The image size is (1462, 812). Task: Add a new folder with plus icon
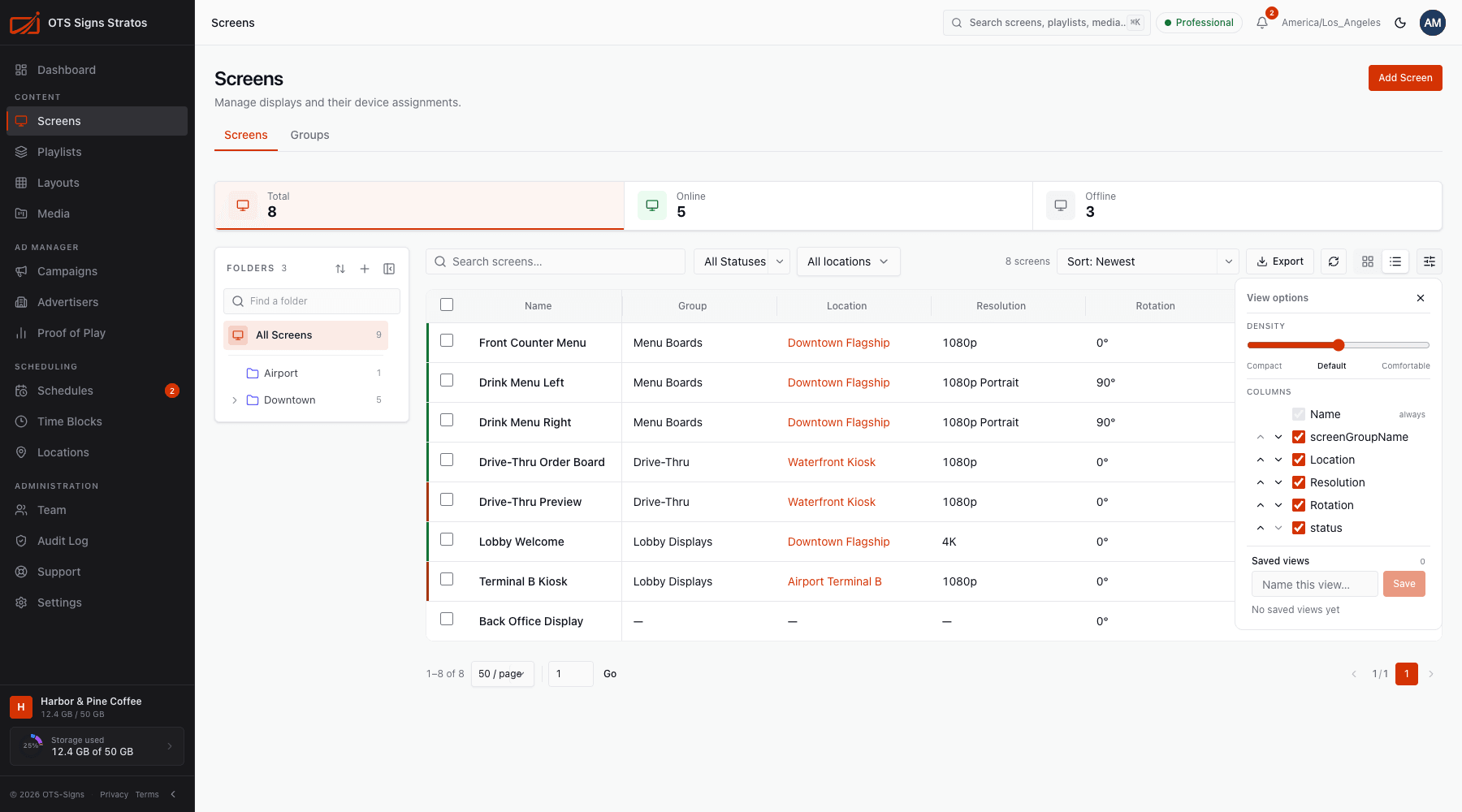365,269
